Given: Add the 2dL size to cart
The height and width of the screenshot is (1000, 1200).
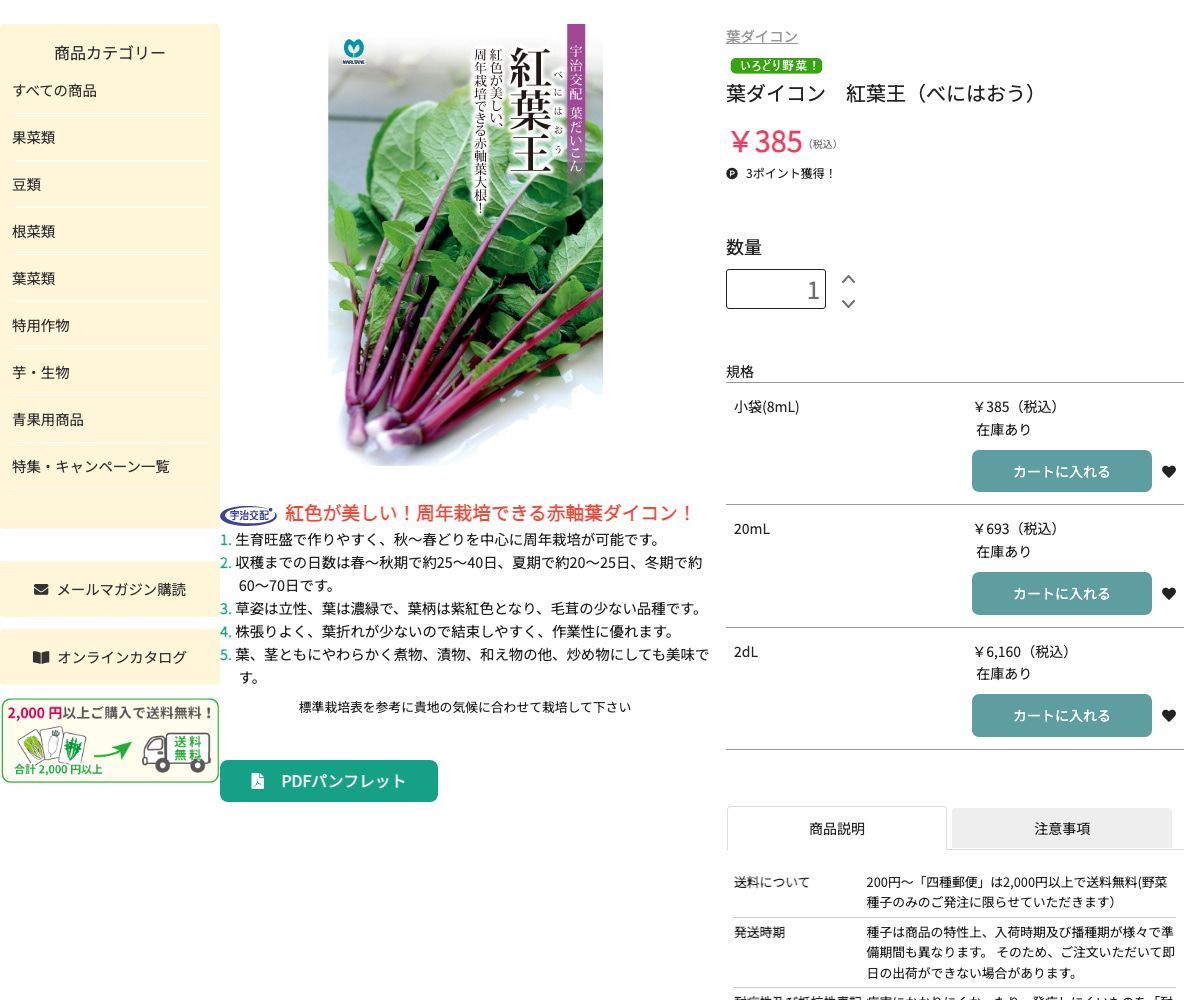Looking at the screenshot, I should pos(1061,715).
